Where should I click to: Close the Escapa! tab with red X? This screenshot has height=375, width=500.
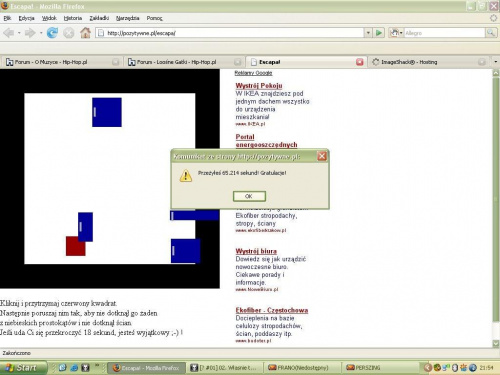coord(360,62)
